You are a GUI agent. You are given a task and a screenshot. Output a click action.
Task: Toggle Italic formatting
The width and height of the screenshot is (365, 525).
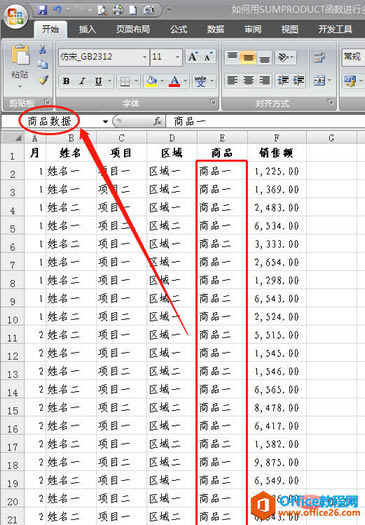click(82, 81)
